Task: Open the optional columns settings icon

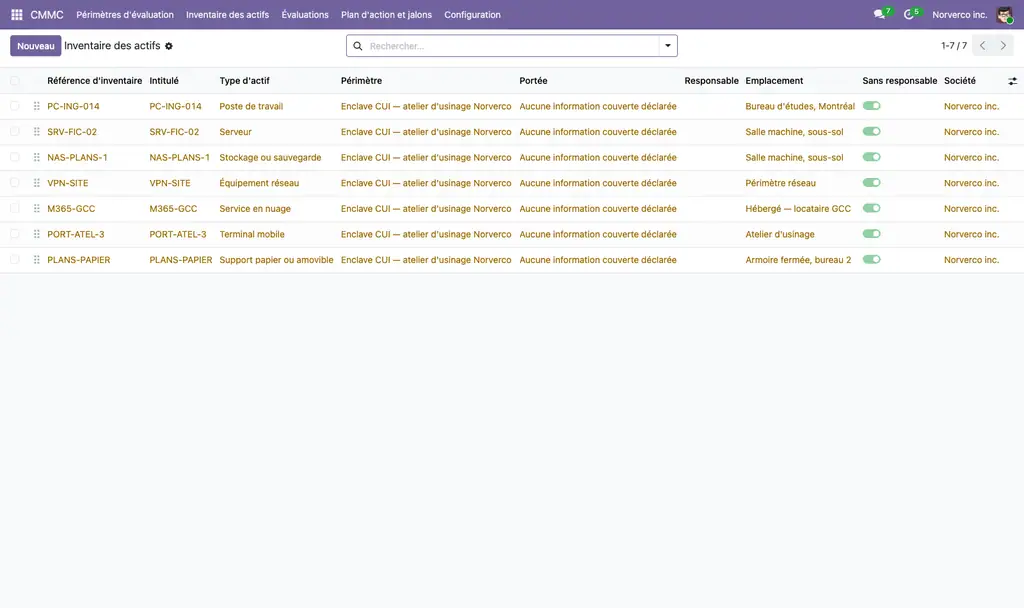Action: (x=1012, y=81)
